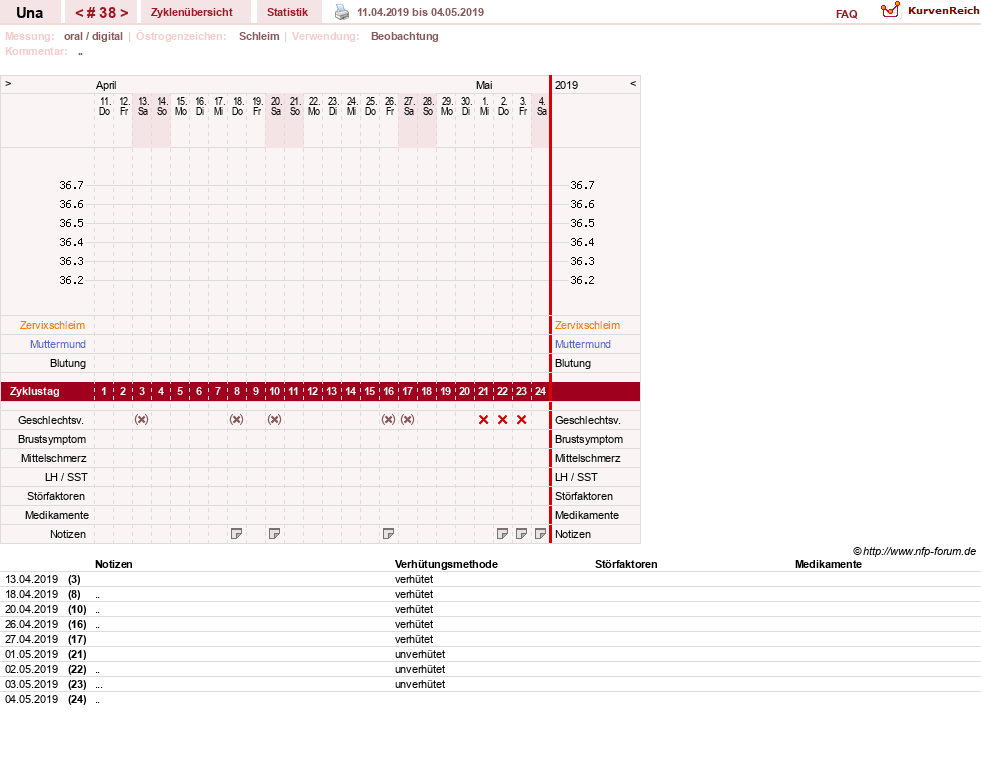981x763 pixels.
Task: Open note icon on cycle day 8
Action: point(236,533)
